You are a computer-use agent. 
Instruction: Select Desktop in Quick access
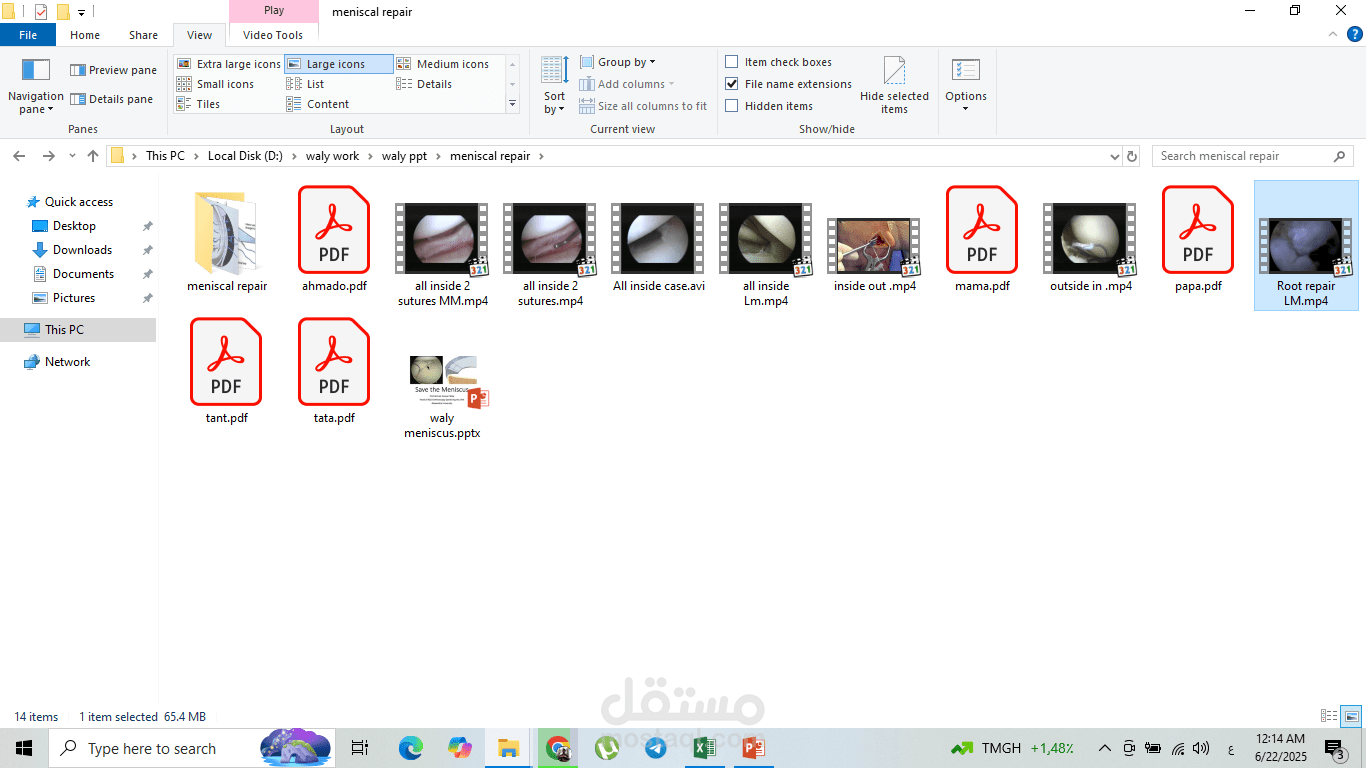[74, 226]
